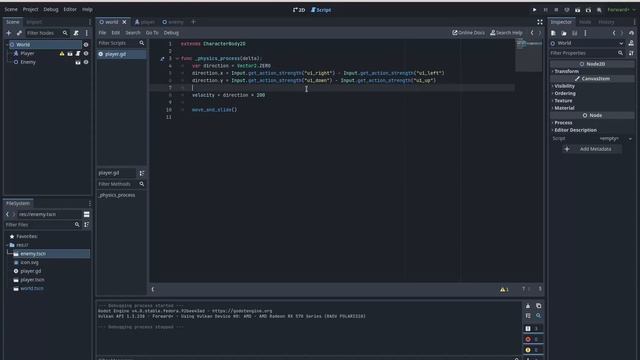The height and width of the screenshot is (360, 640).
Task: Select player.gd in scripts list
Action: click(x=122, y=54)
